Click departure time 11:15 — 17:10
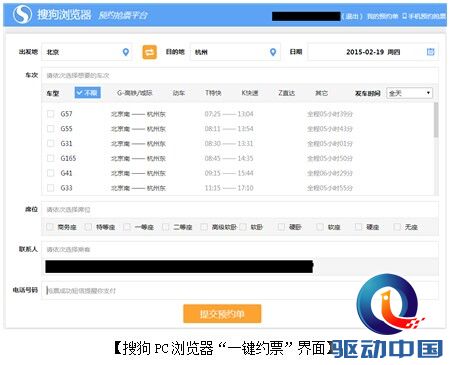This screenshot has width=450, height=365. coord(229,188)
